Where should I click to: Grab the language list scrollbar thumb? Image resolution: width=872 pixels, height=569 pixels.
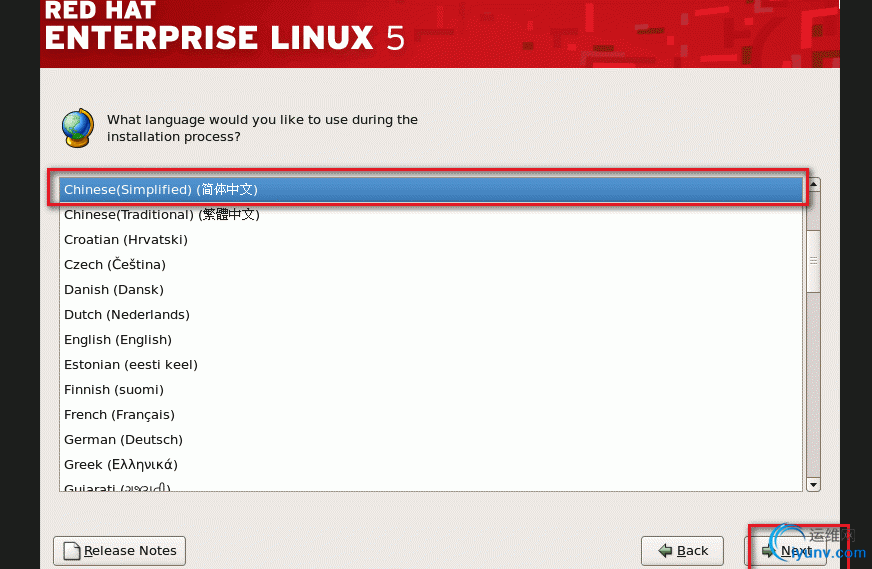[814, 261]
